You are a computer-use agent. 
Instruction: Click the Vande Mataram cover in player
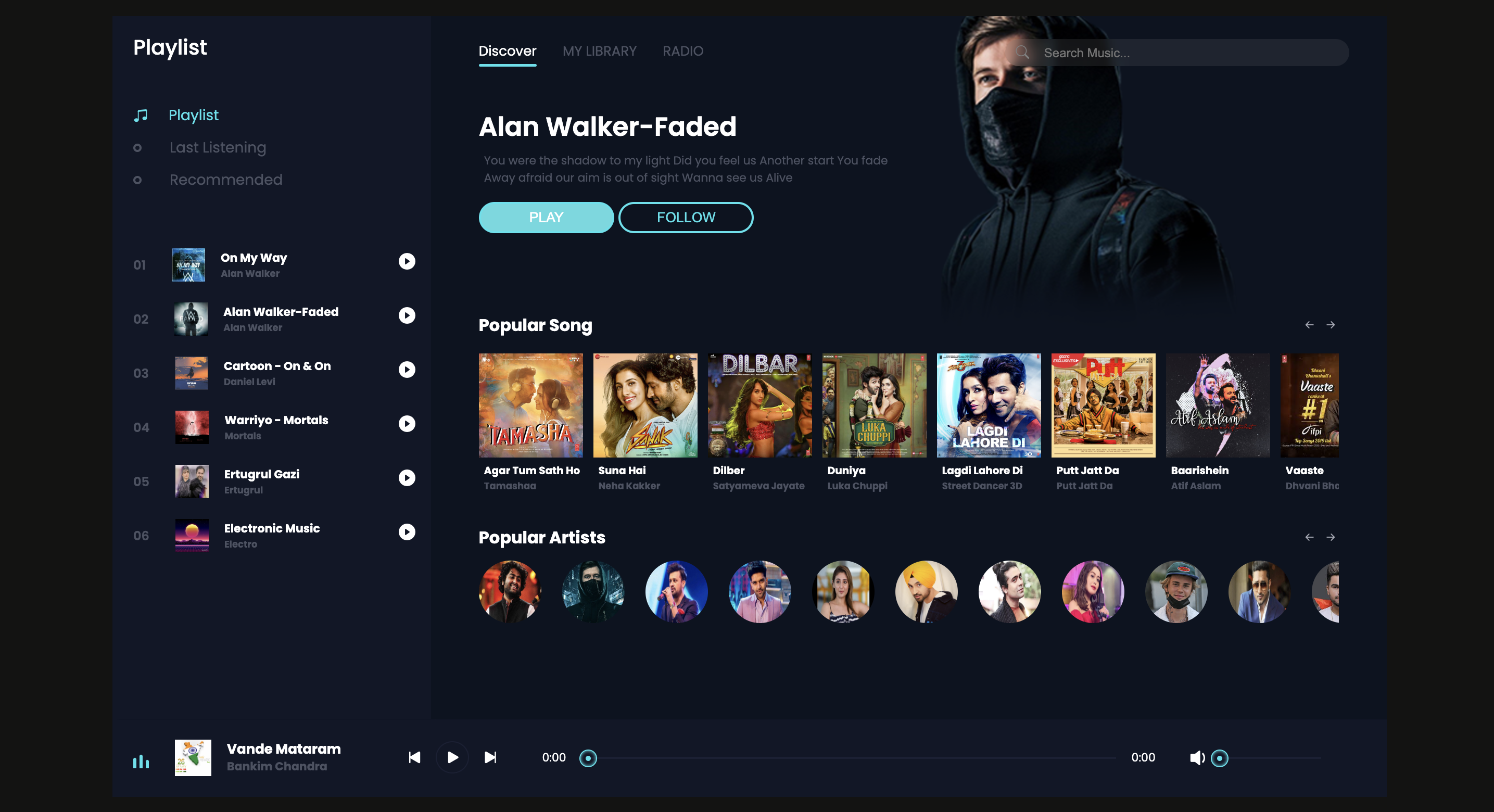coord(193,757)
